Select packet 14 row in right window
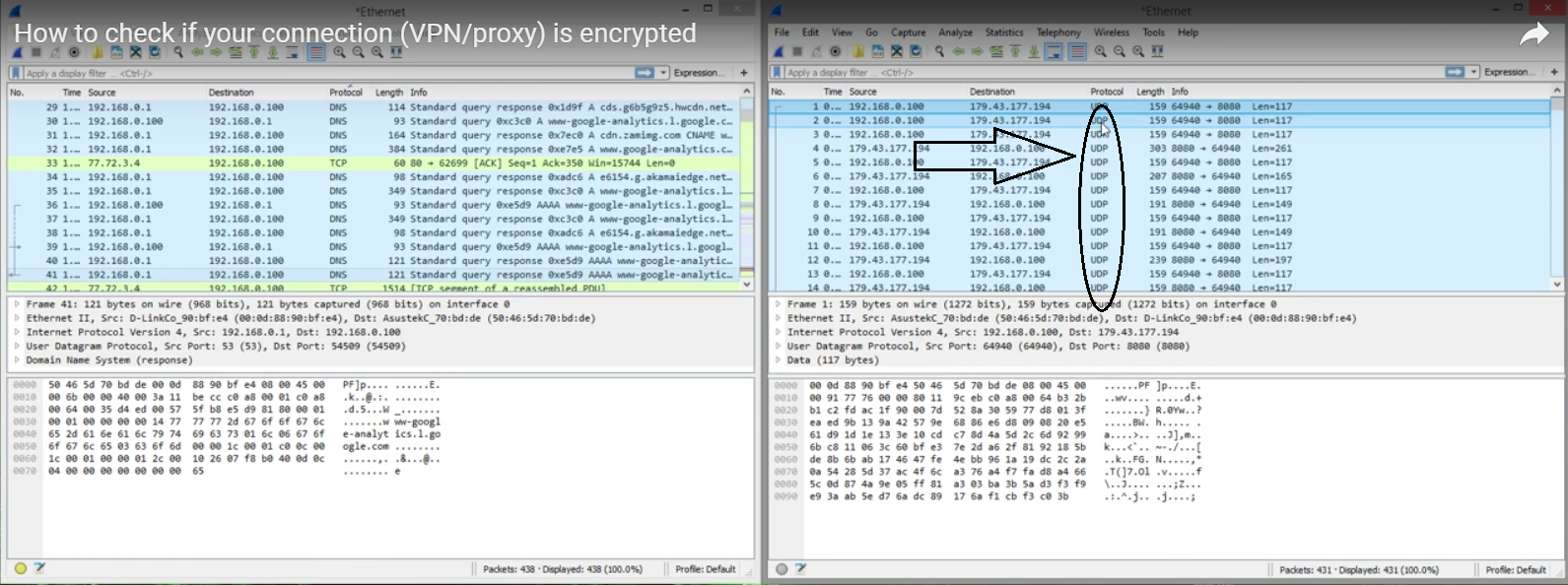The width and height of the screenshot is (1568, 585). 1159,288
